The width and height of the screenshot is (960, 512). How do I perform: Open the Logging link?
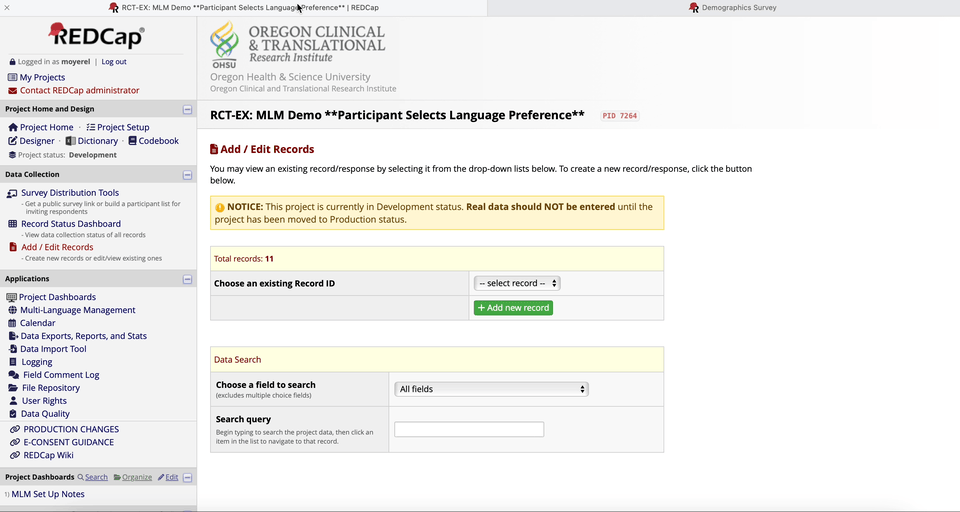pyautogui.click(x=37, y=362)
